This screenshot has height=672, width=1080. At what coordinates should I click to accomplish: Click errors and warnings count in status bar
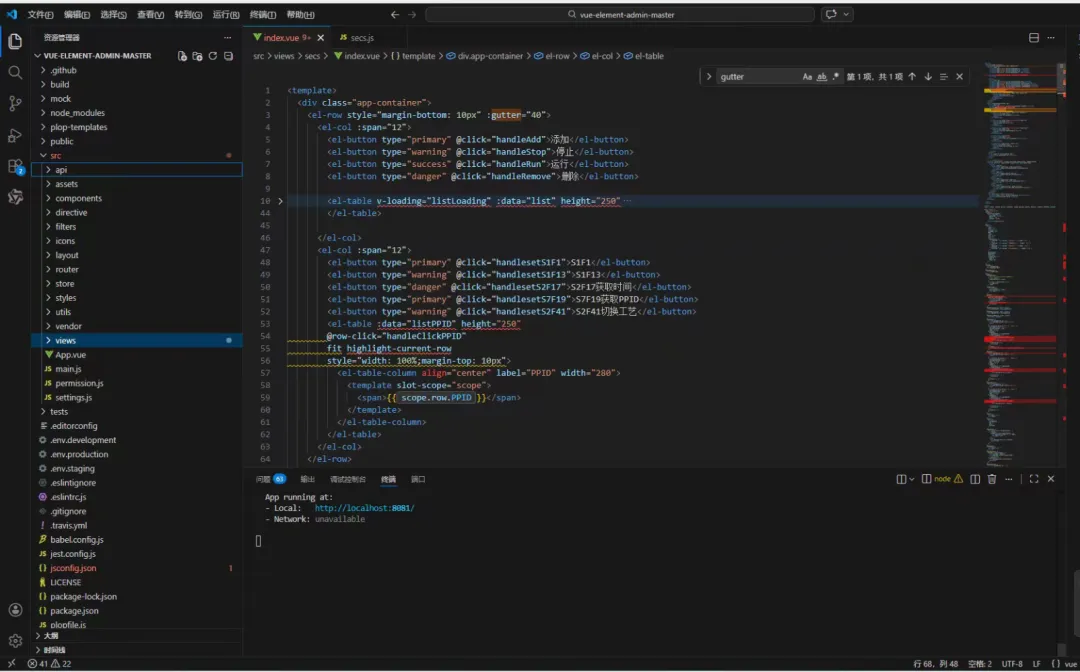(x=49, y=664)
